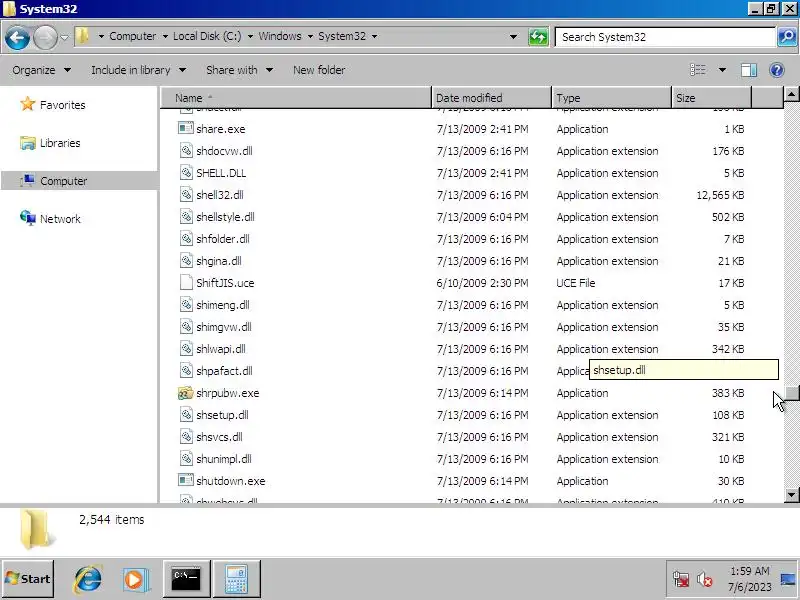This screenshot has width=800, height=600.
Task: Select the file shlwapi.dll
Action: tap(220, 349)
